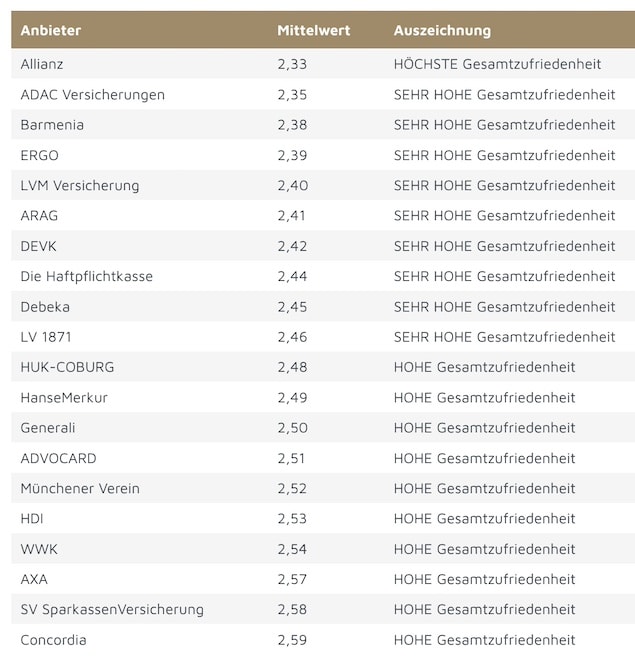
Task: Select SV SparkassenVersicherung provider cell
Action: [x=112, y=609]
